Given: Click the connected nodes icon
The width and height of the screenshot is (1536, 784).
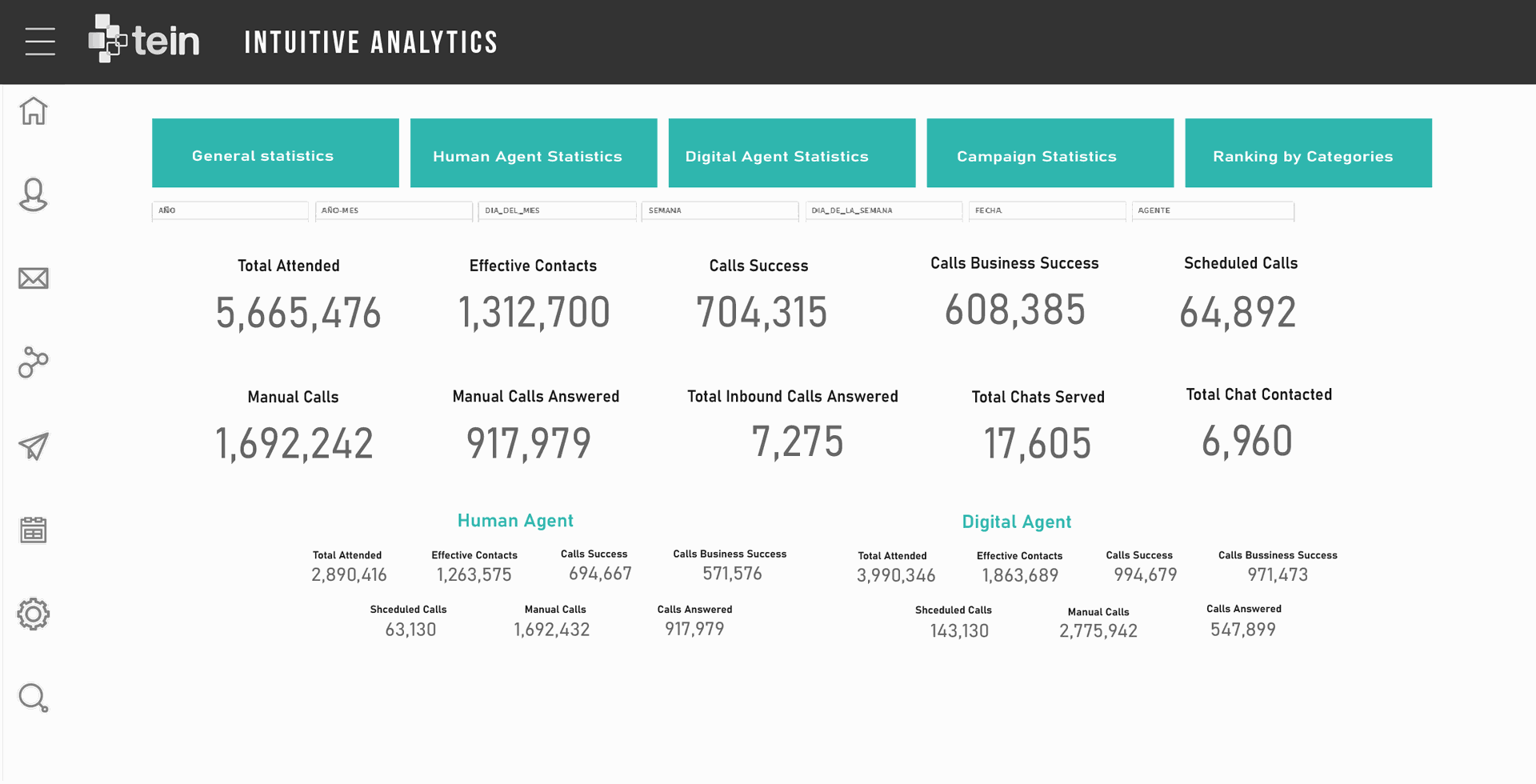Looking at the screenshot, I should click(34, 362).
